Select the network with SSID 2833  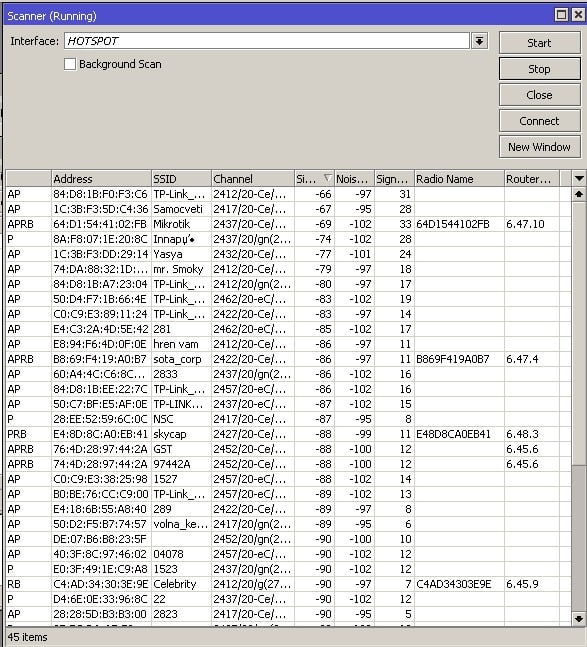165,374
